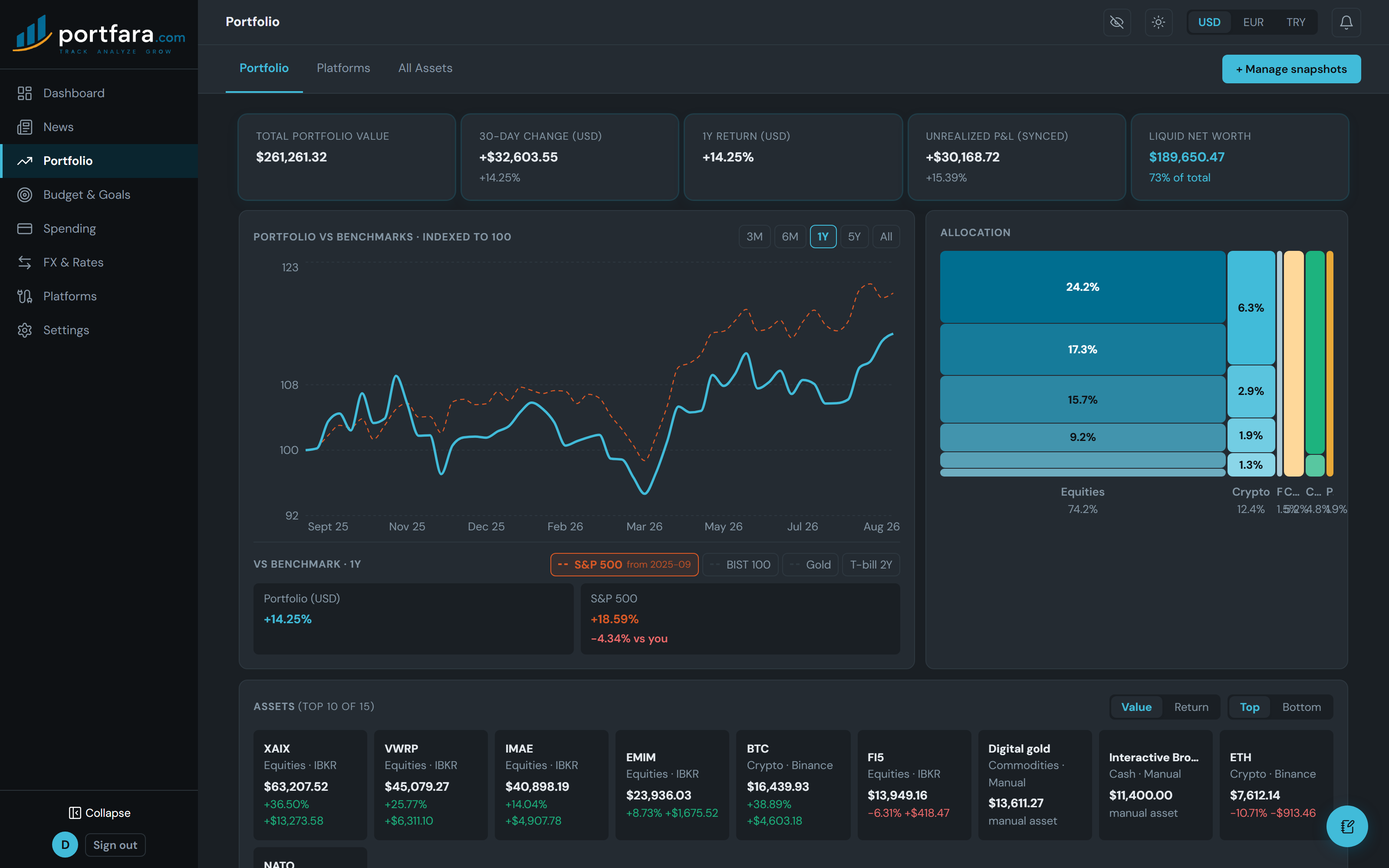Click the Total Portfolio Value card

pyautogui.click(x=347, y=157)
